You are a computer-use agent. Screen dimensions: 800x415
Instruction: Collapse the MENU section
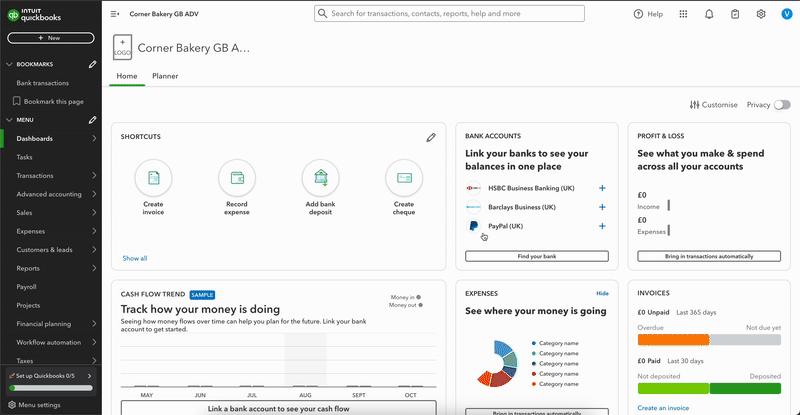click(9, 120)
